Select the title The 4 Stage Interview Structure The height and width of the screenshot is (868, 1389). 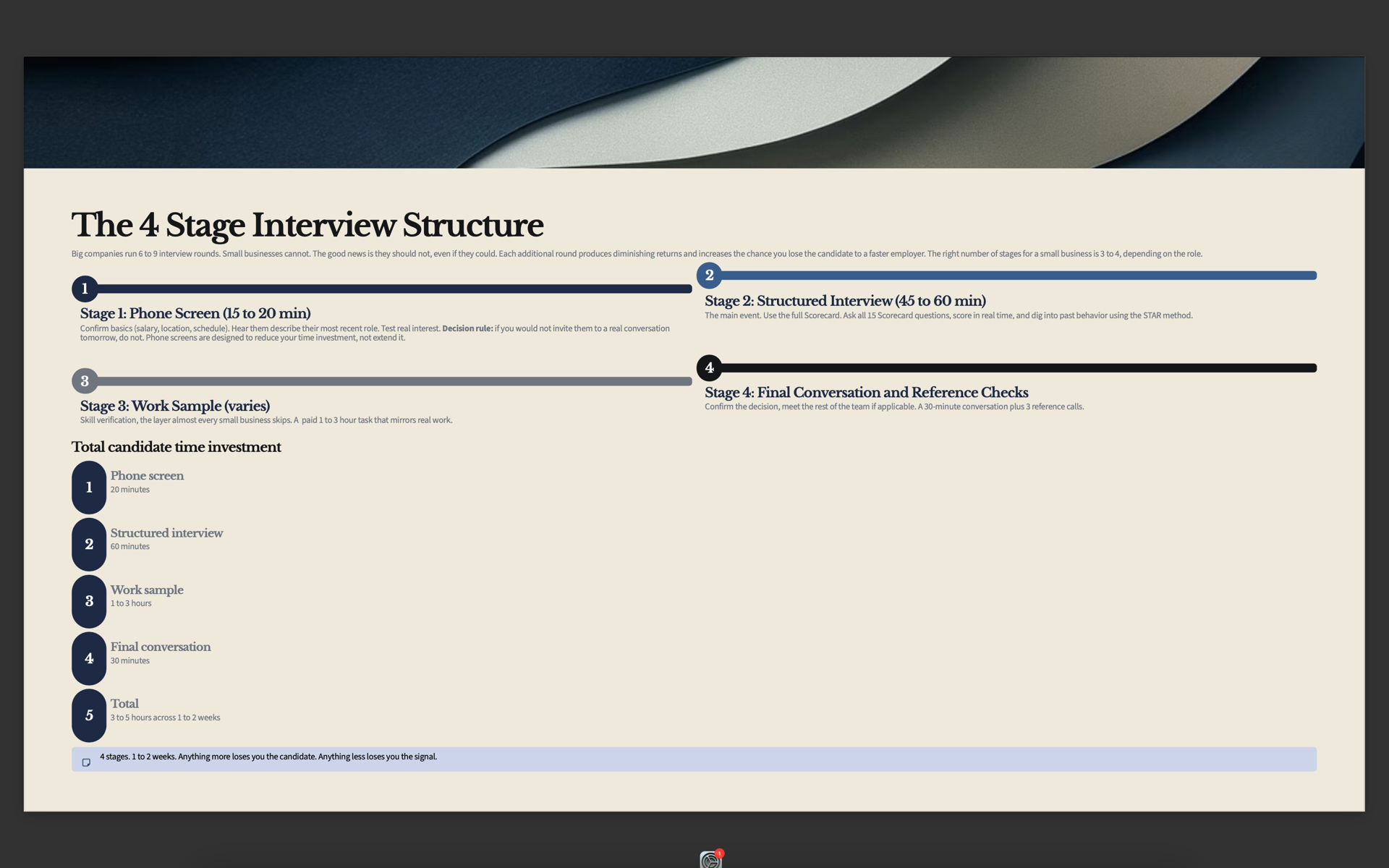click(x=307, y=224)
